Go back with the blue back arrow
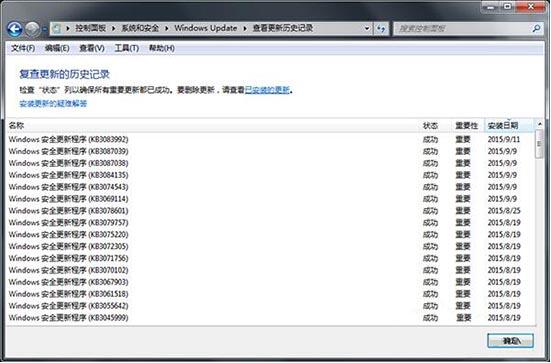The image size is (551, 363). [x=15, y=29]
